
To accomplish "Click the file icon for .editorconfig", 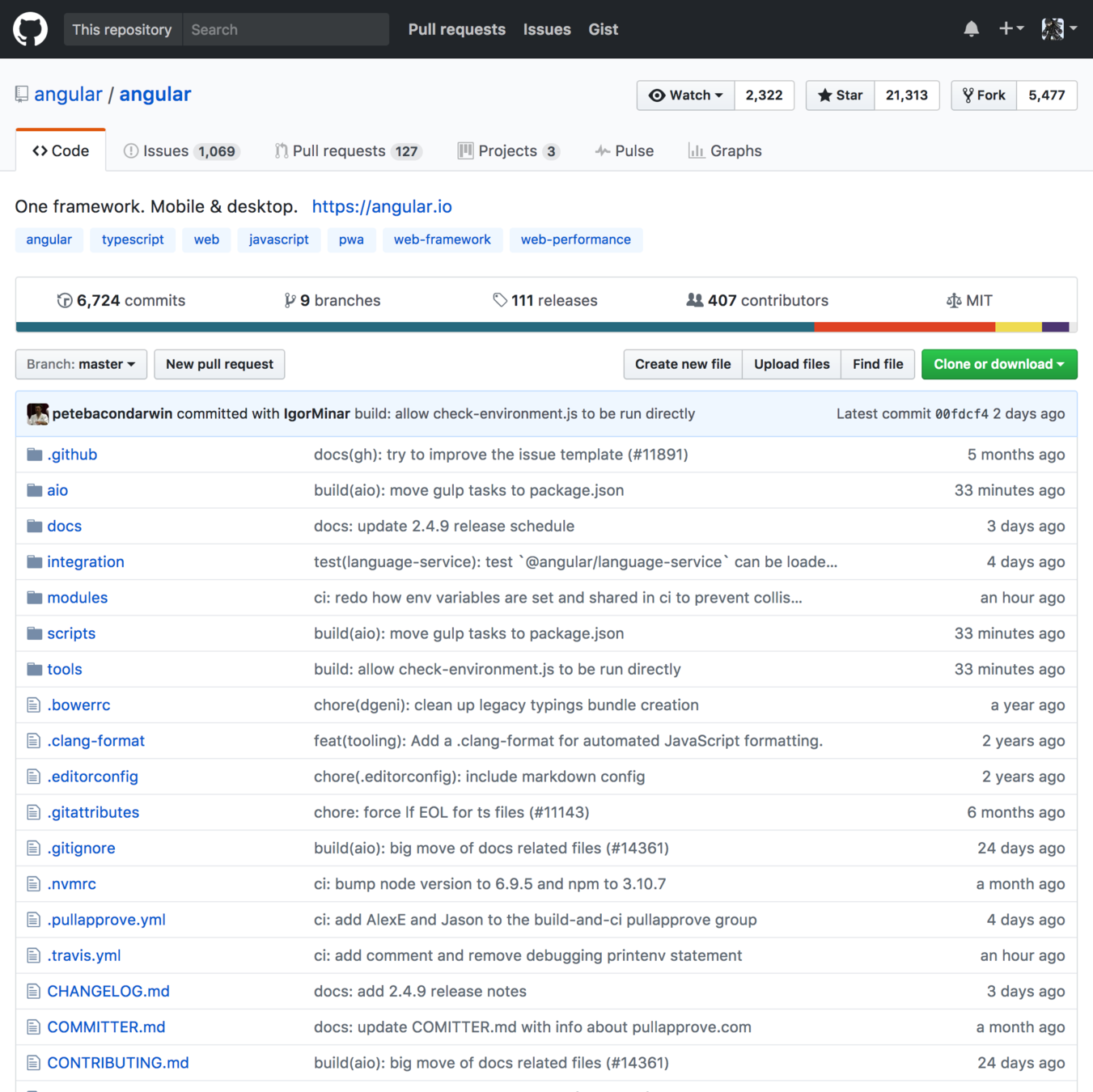I will [33, 777].
